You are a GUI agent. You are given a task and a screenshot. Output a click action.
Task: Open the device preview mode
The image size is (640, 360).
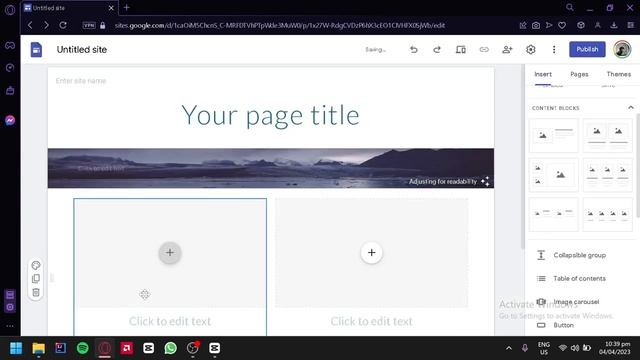click(460, 49)
